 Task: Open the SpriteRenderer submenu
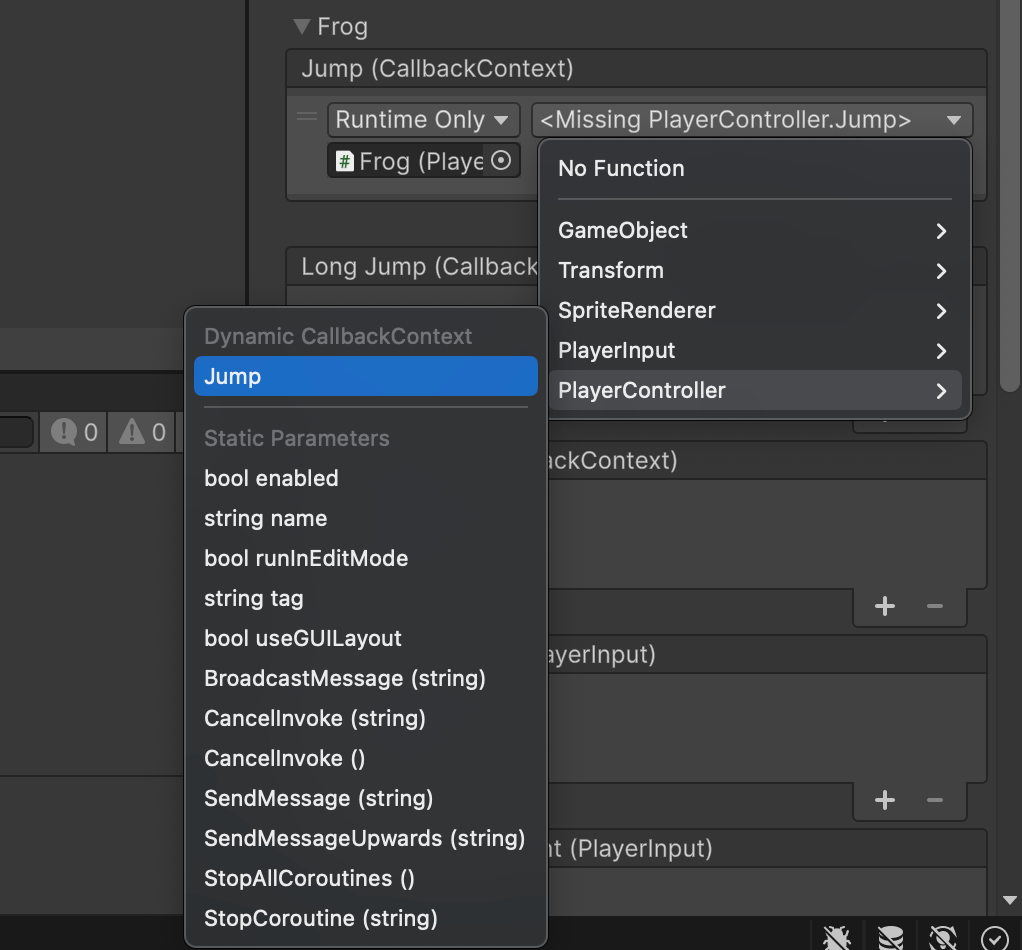tap(755, 311)
